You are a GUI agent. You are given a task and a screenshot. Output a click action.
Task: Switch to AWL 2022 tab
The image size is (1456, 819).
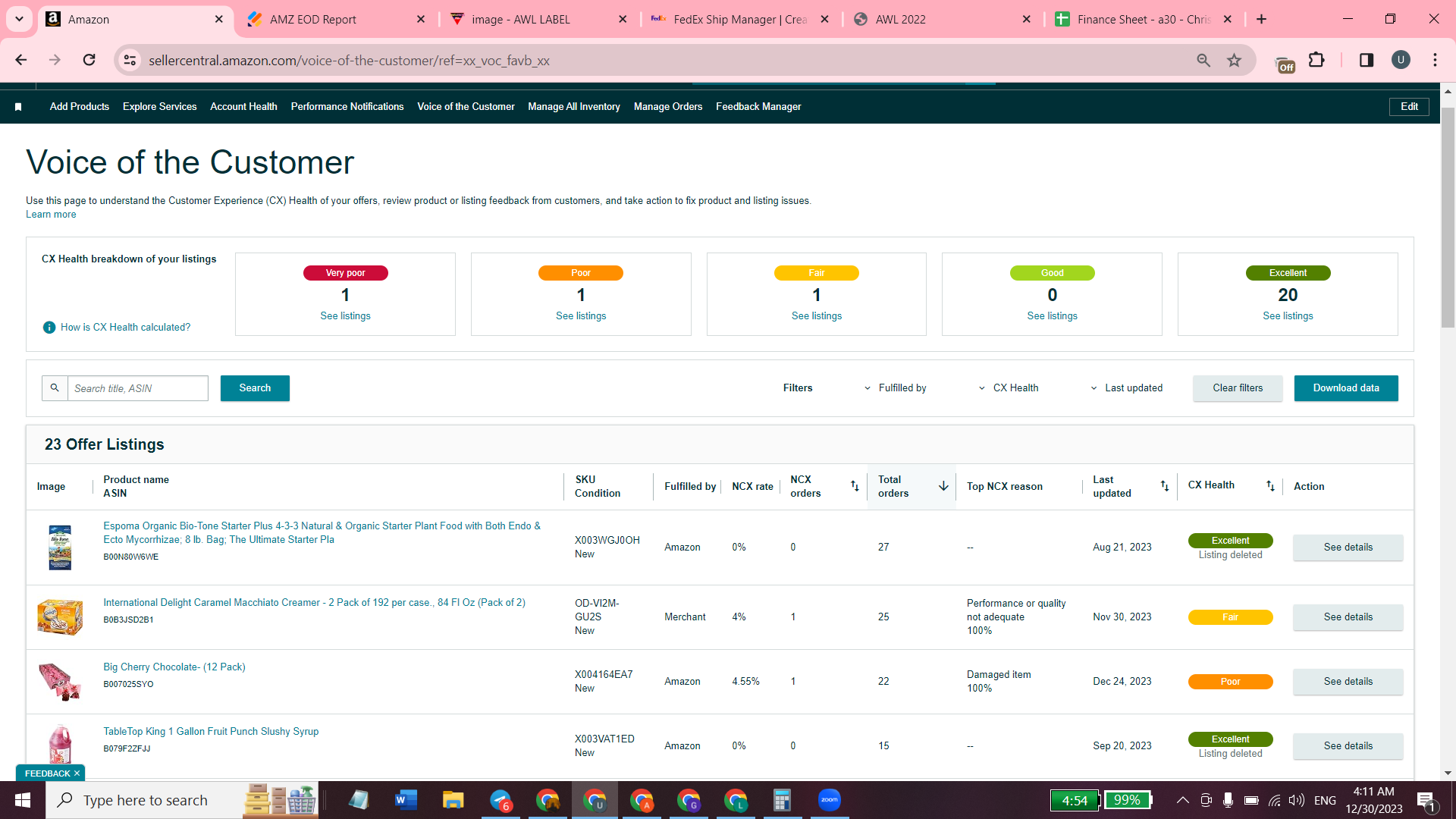941,19
